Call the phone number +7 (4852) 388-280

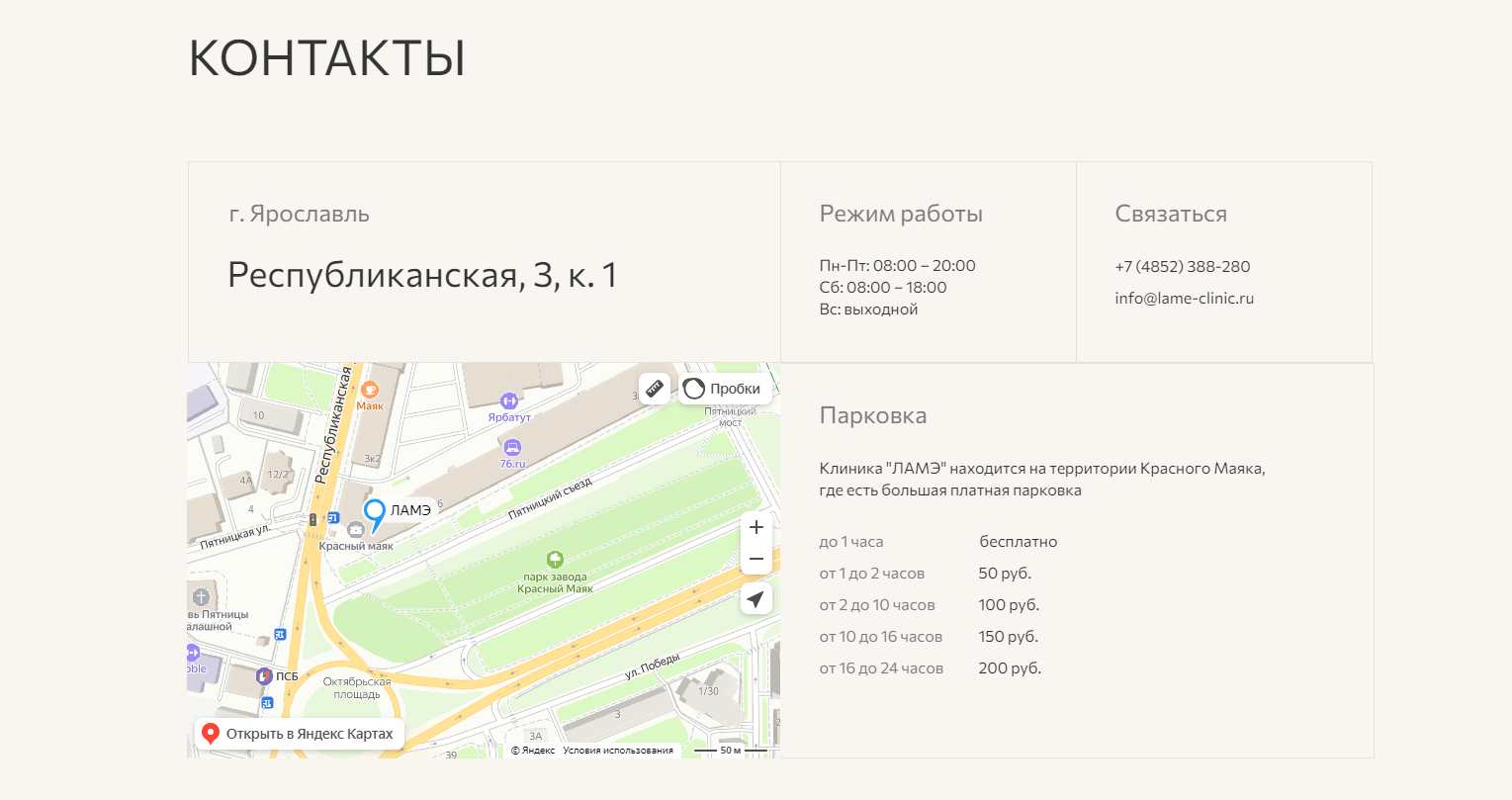click(x=1182, y=265)
